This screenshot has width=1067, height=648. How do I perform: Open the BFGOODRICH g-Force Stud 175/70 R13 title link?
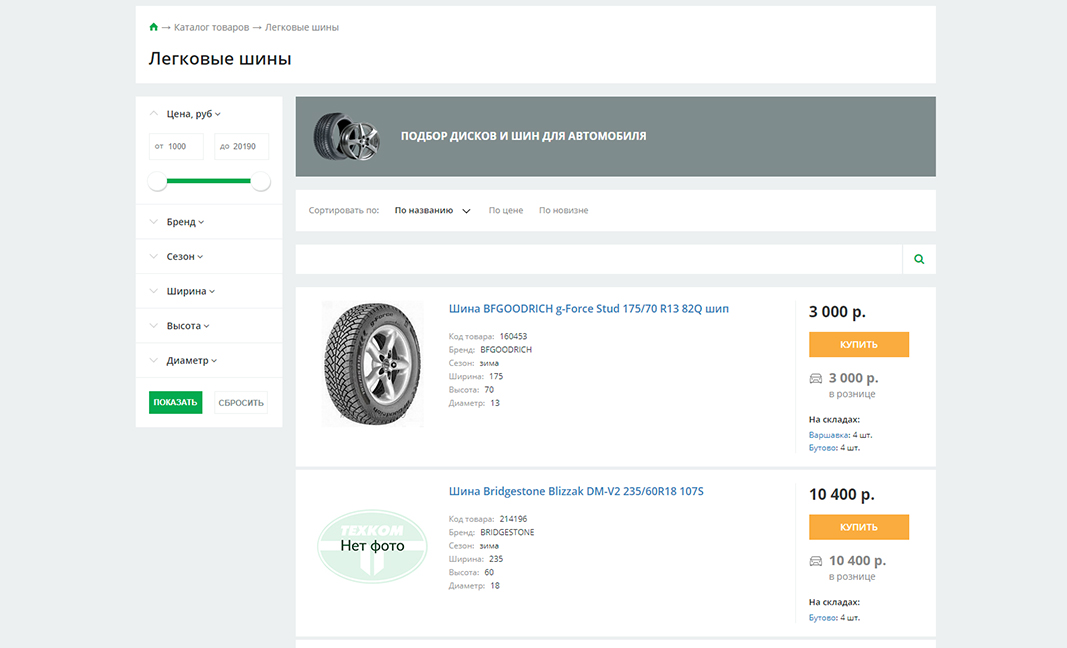pos(589,308)
